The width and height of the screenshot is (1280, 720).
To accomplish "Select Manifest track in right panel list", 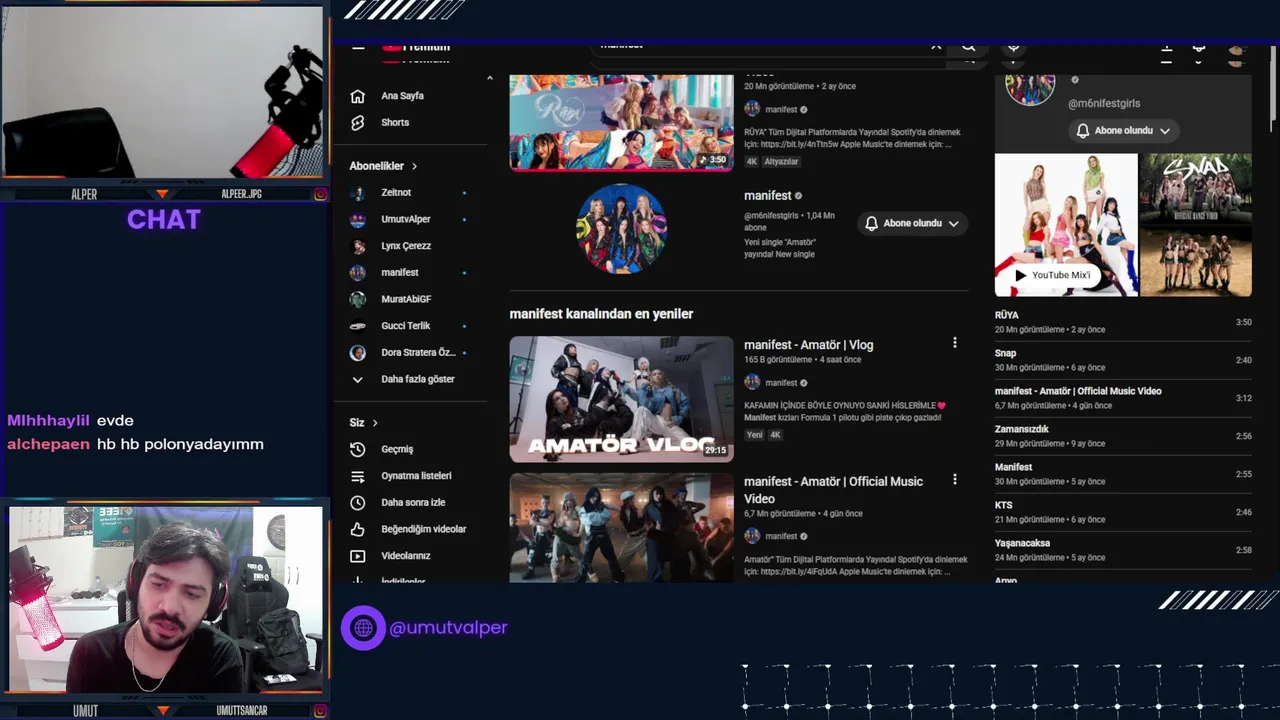I will pos(1123,474).
